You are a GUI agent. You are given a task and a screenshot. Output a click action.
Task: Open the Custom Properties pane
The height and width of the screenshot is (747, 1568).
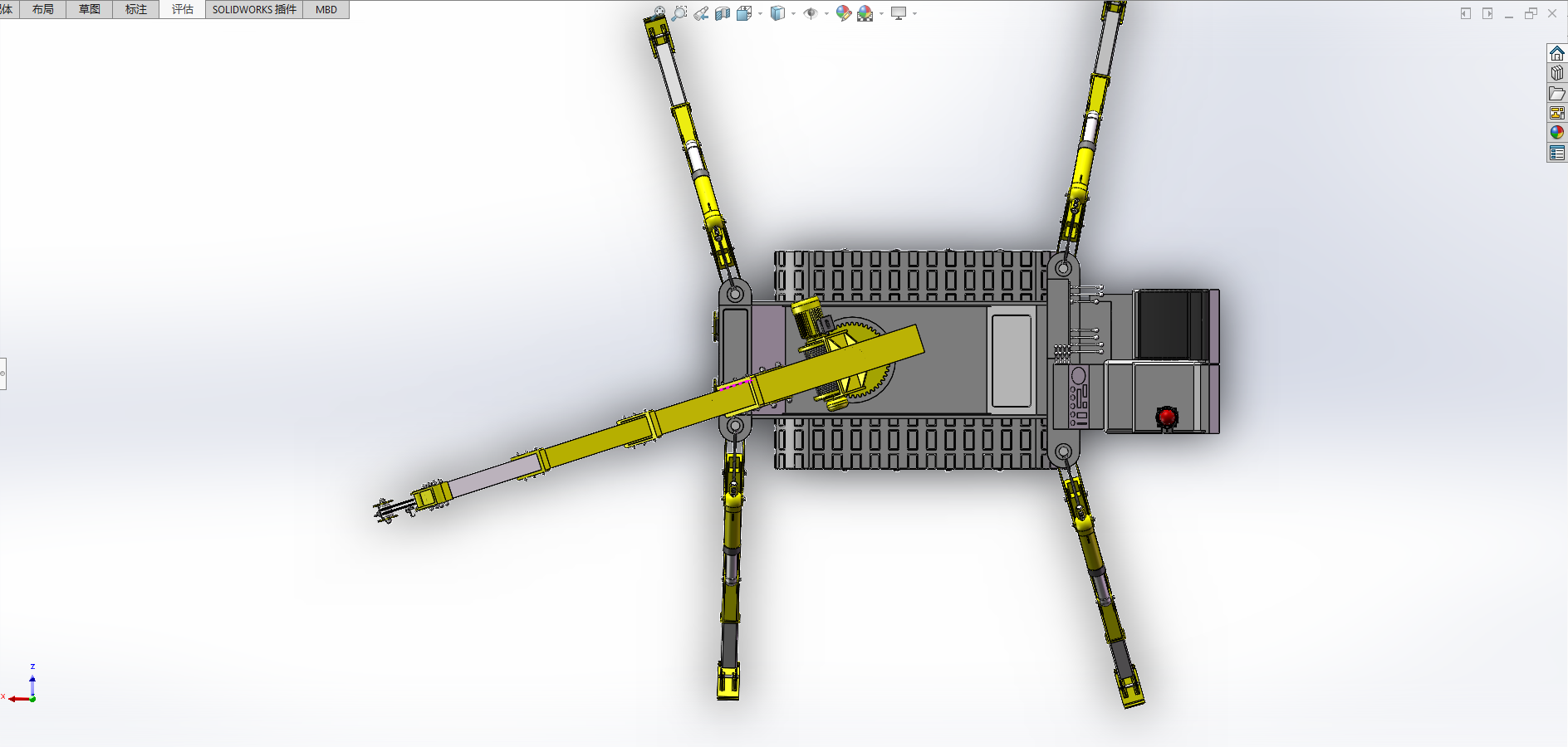(x=1557, y=153)
